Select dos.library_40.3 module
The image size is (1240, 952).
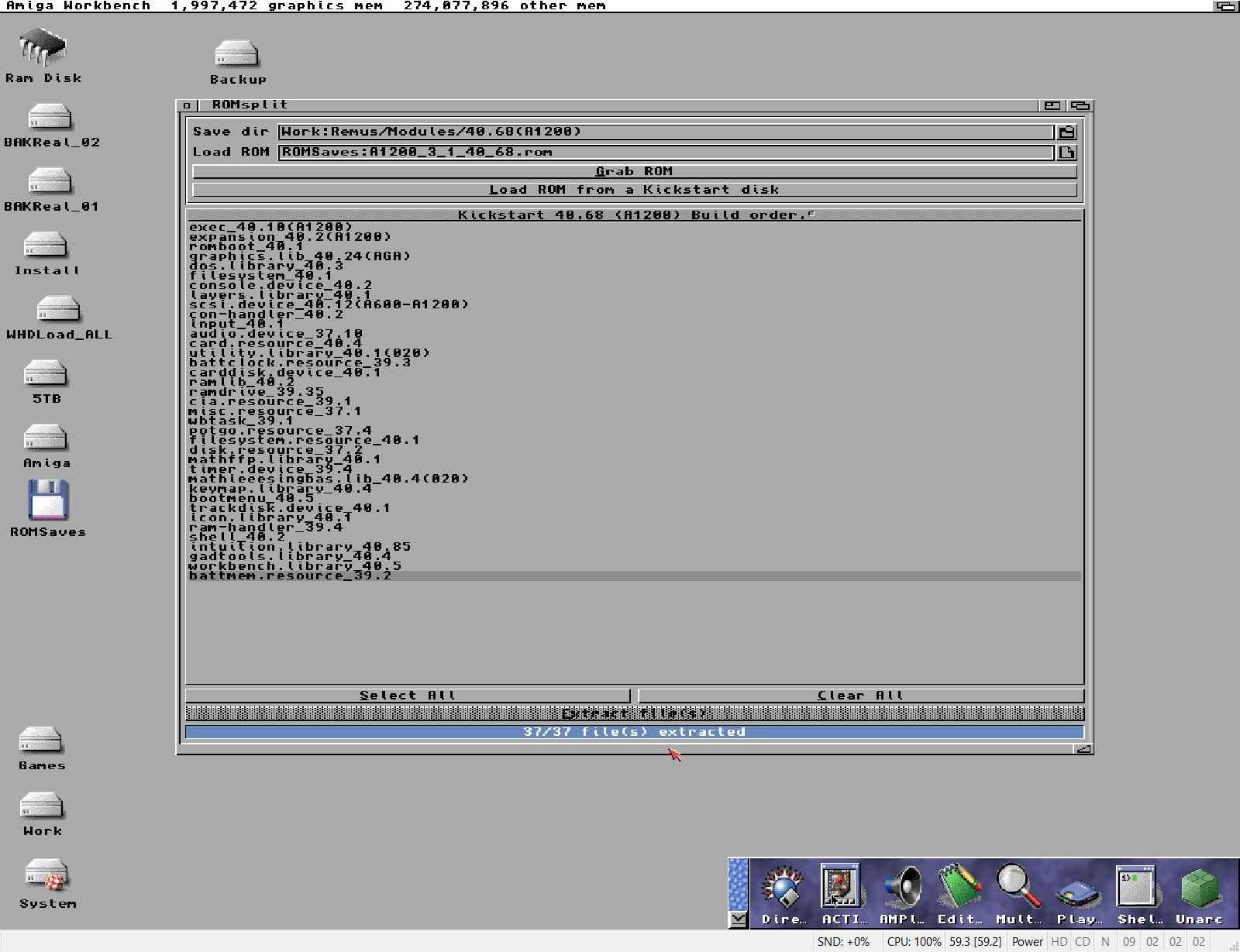coord(635,266)
